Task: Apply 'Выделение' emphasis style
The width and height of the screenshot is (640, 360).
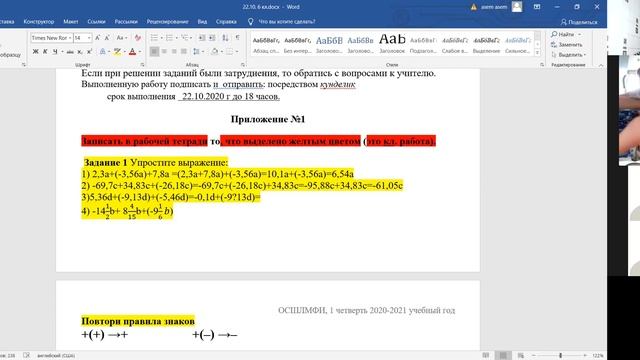Action: (486, 45)
